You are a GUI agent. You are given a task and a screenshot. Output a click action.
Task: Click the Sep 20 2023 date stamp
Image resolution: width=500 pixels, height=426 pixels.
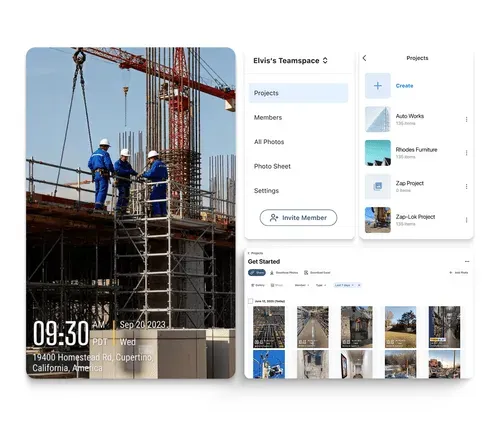[142, 325]
